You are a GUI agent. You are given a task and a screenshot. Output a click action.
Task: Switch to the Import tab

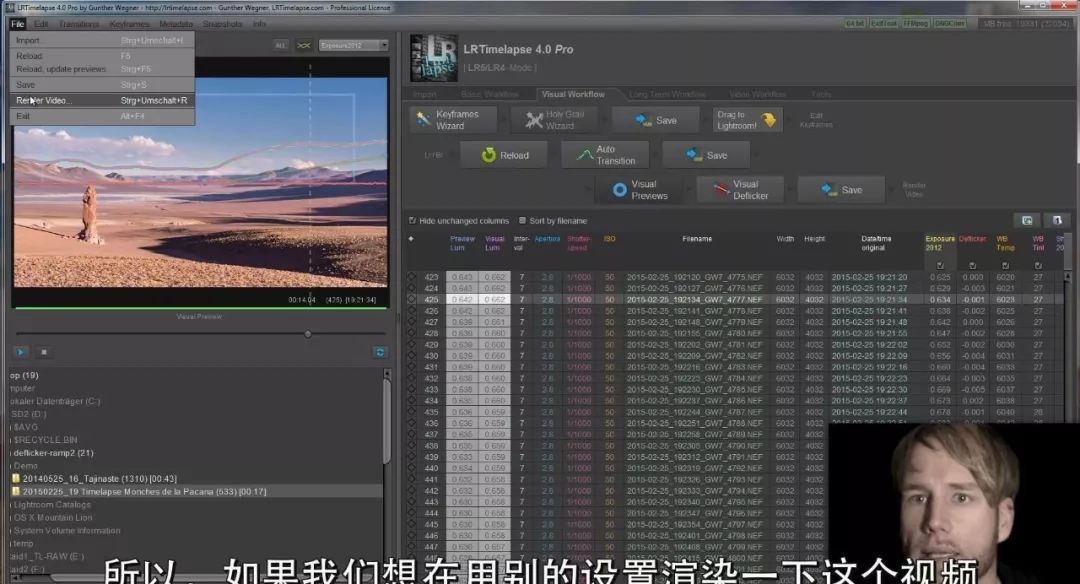[x=425, y=94]
